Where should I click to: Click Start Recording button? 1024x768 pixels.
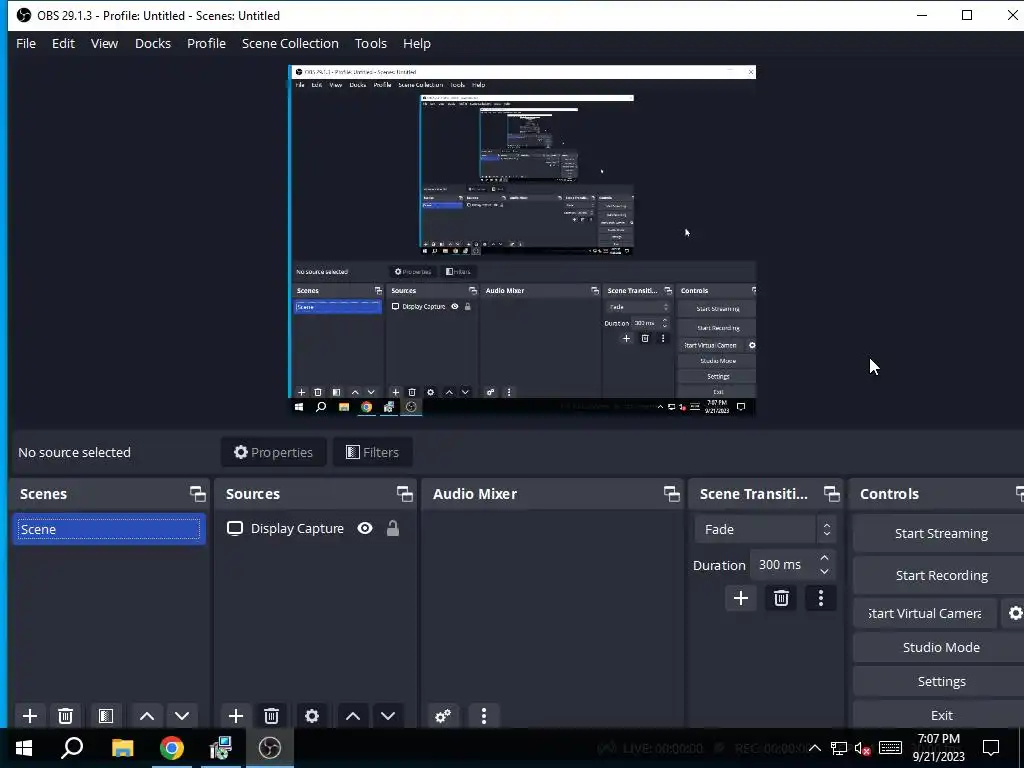pyautogui.click(x=940, y=575)
